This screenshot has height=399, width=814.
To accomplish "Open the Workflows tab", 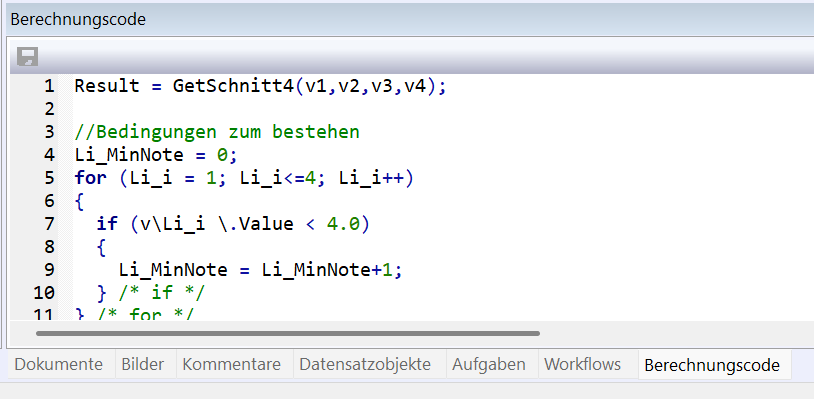I will point(582,364).
